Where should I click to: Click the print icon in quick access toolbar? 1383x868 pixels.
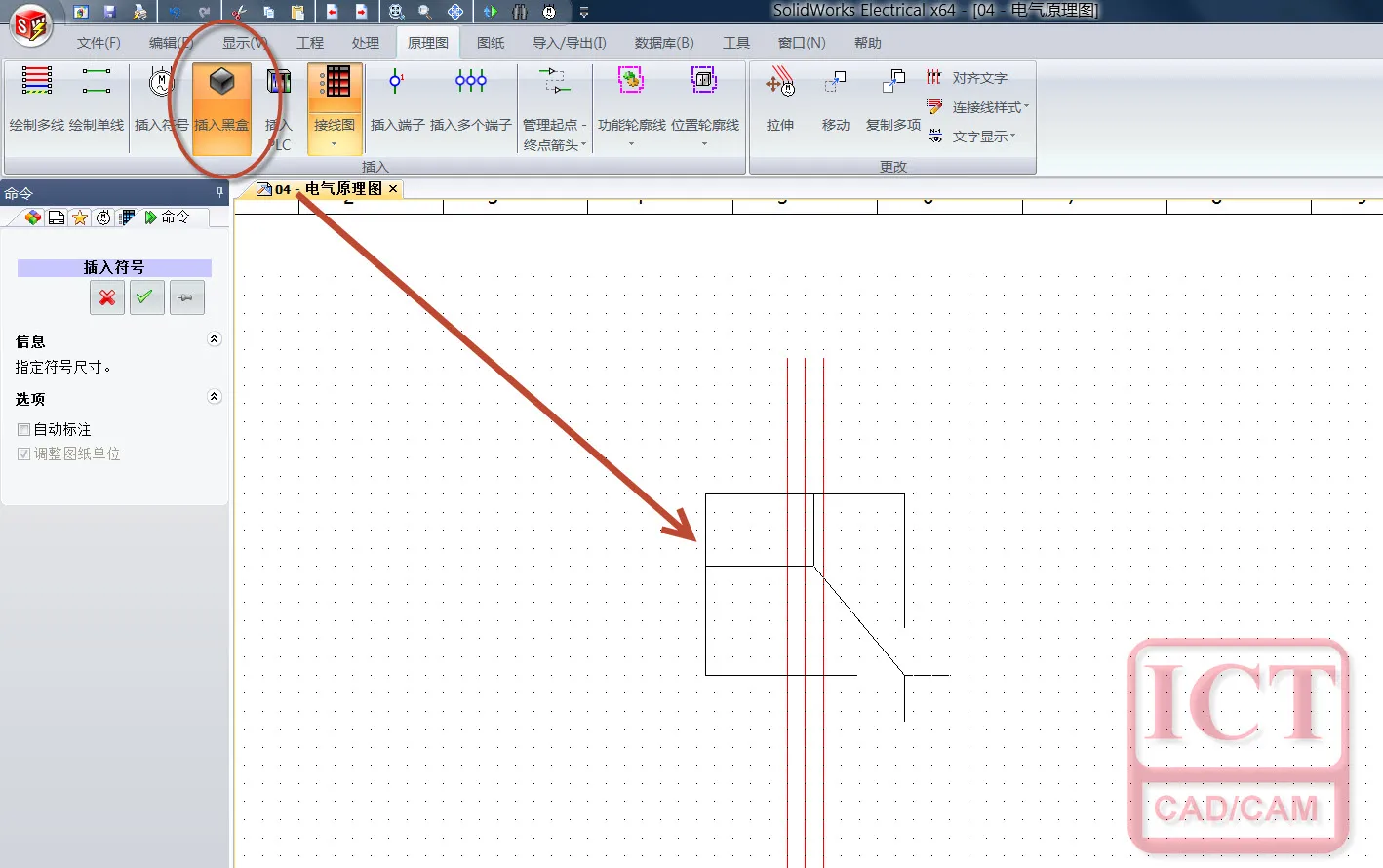139,12
